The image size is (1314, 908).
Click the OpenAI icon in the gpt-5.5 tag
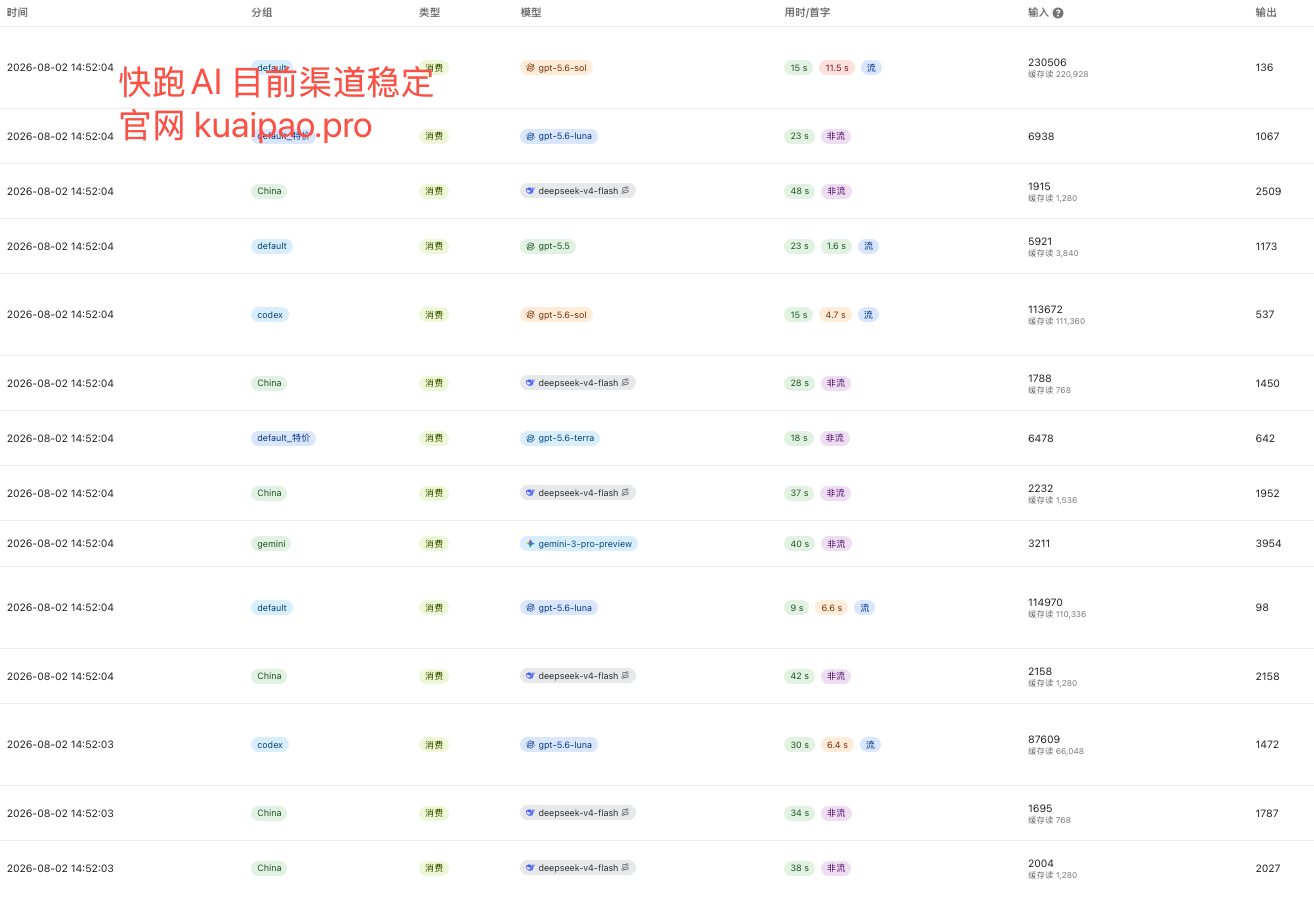tap(530, 246)
